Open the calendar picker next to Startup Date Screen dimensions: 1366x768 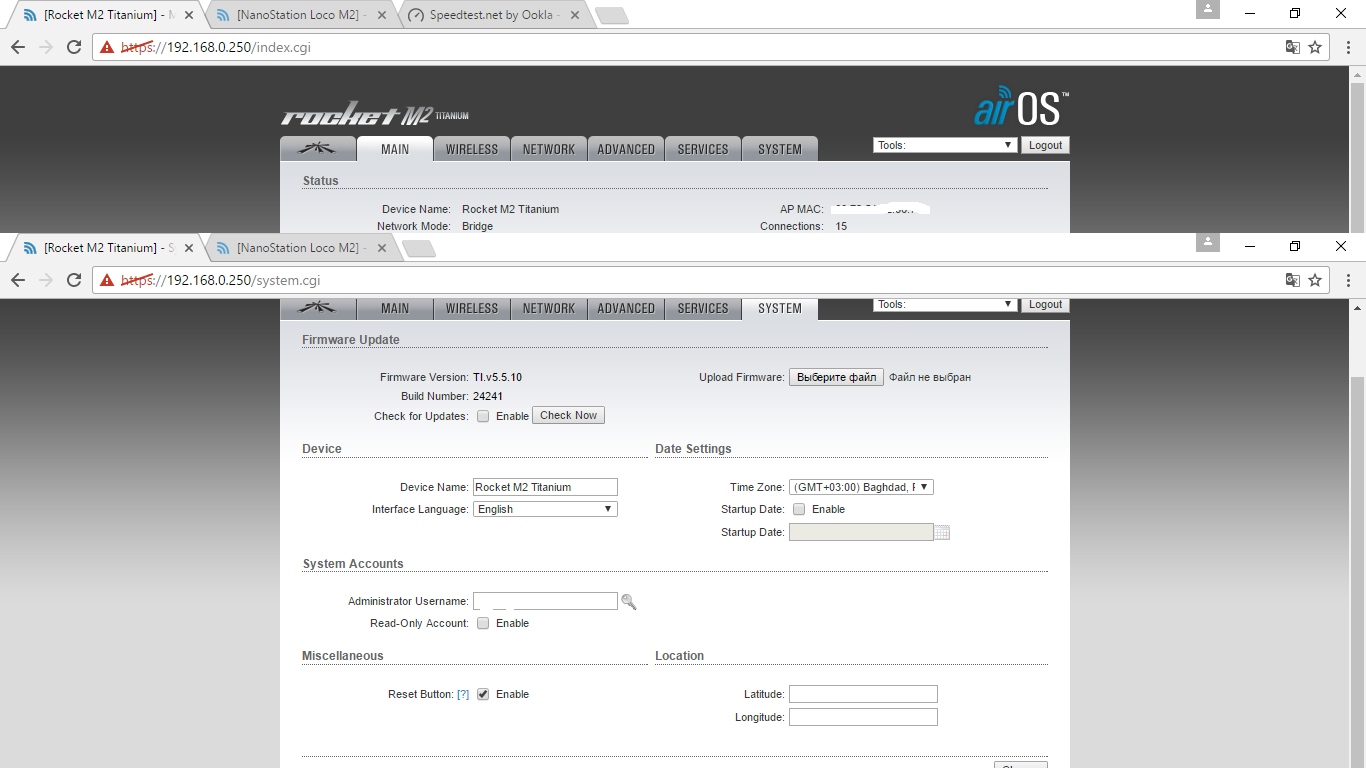click(942, 532)
